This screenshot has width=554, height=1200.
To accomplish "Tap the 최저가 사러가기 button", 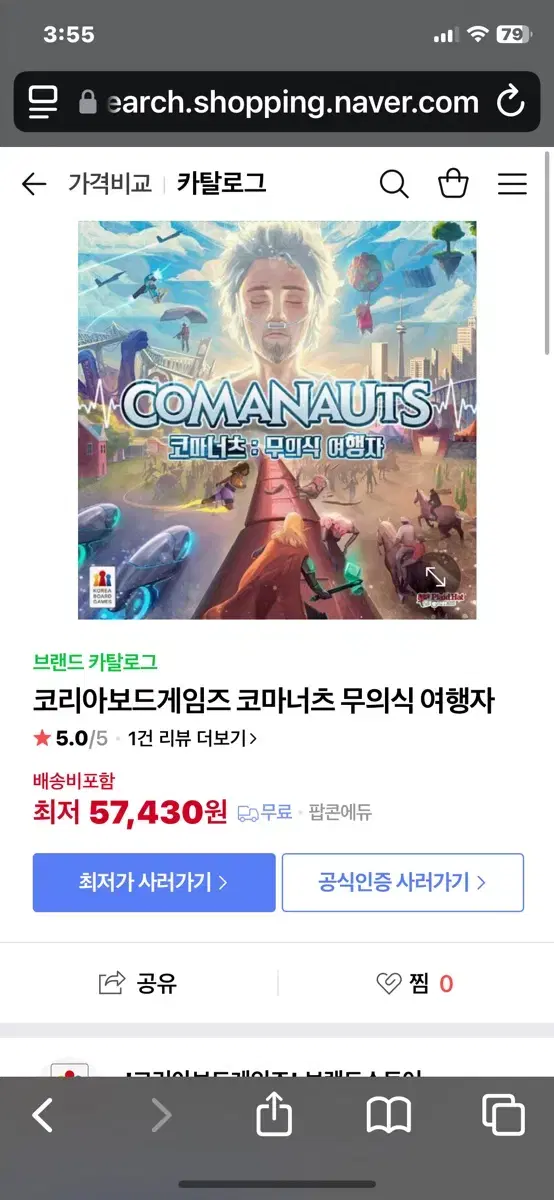I will click(154, 882).
